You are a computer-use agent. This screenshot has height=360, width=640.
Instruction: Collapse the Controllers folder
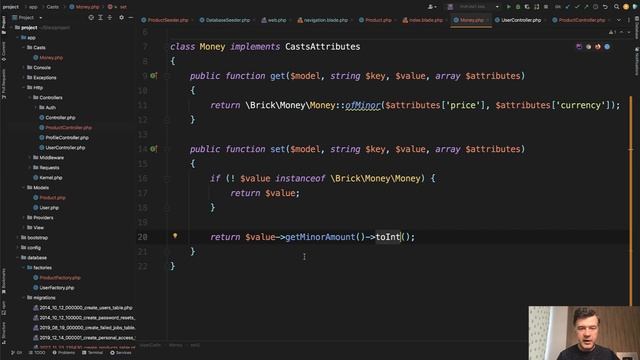(30, 98)
